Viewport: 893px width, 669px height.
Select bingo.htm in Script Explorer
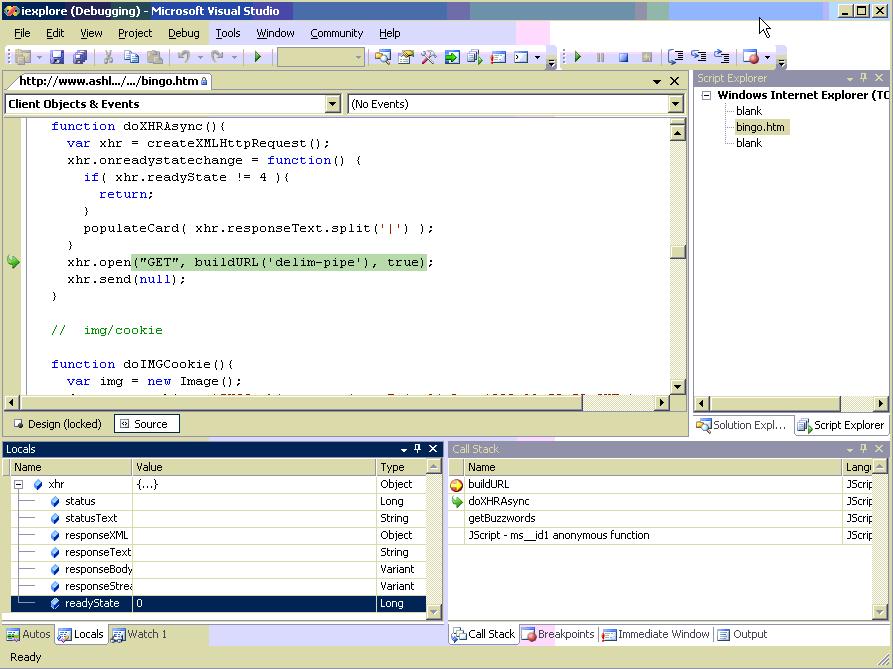[x=760, y=127]
